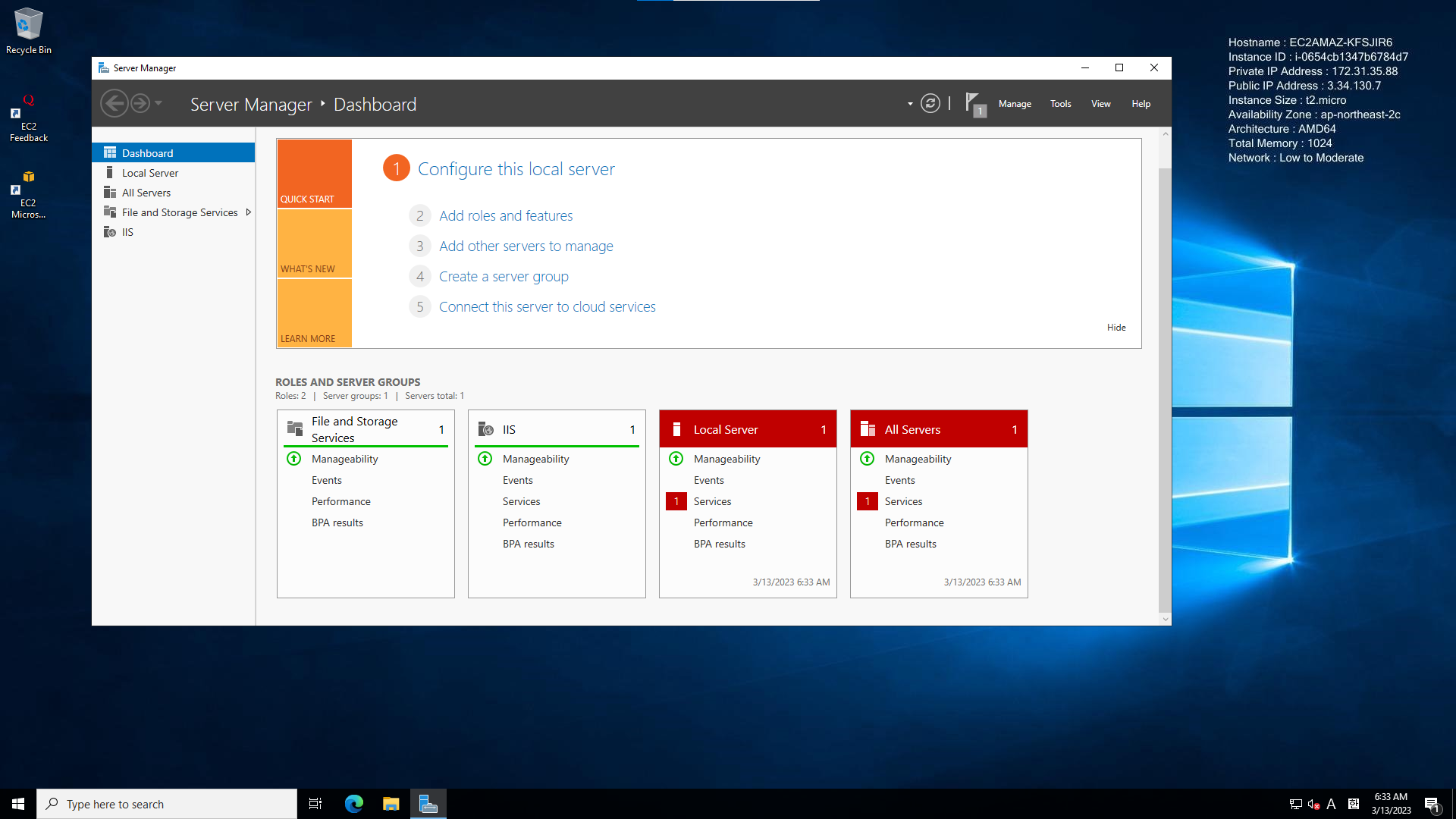1456x819 pixels.
Task: Hide the welcome tile panel
Action: point(1116,328)
